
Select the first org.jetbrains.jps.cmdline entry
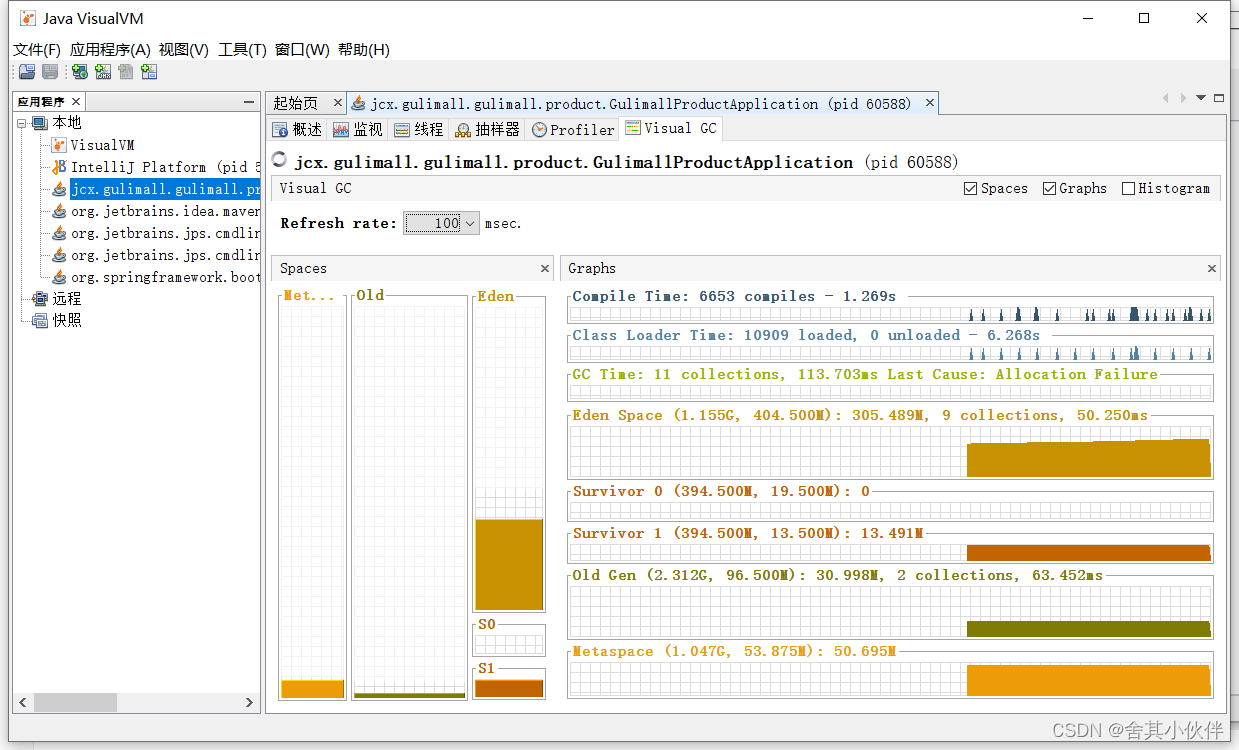[165, 233]
